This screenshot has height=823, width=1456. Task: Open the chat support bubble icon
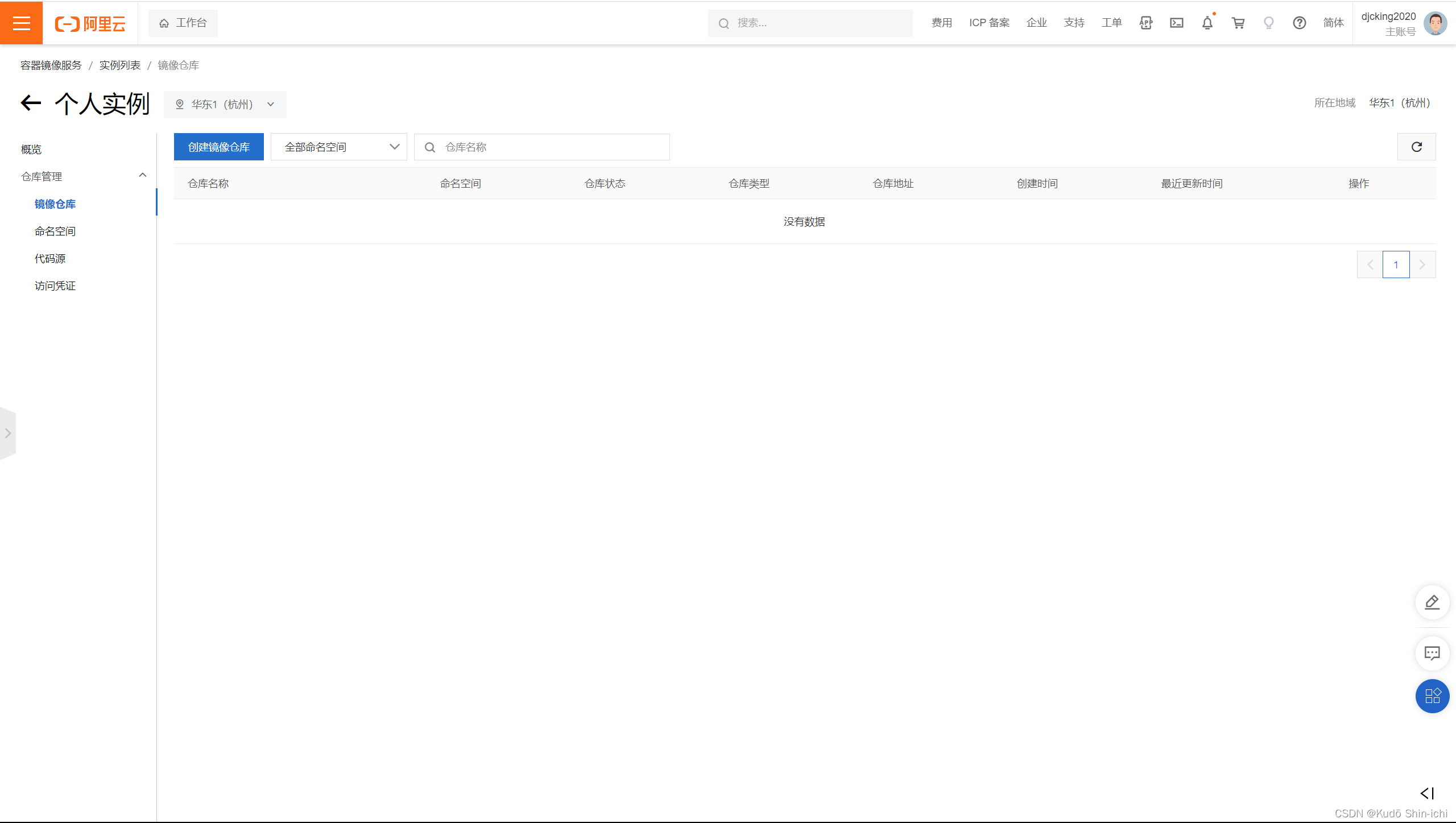pos(1432,653)
